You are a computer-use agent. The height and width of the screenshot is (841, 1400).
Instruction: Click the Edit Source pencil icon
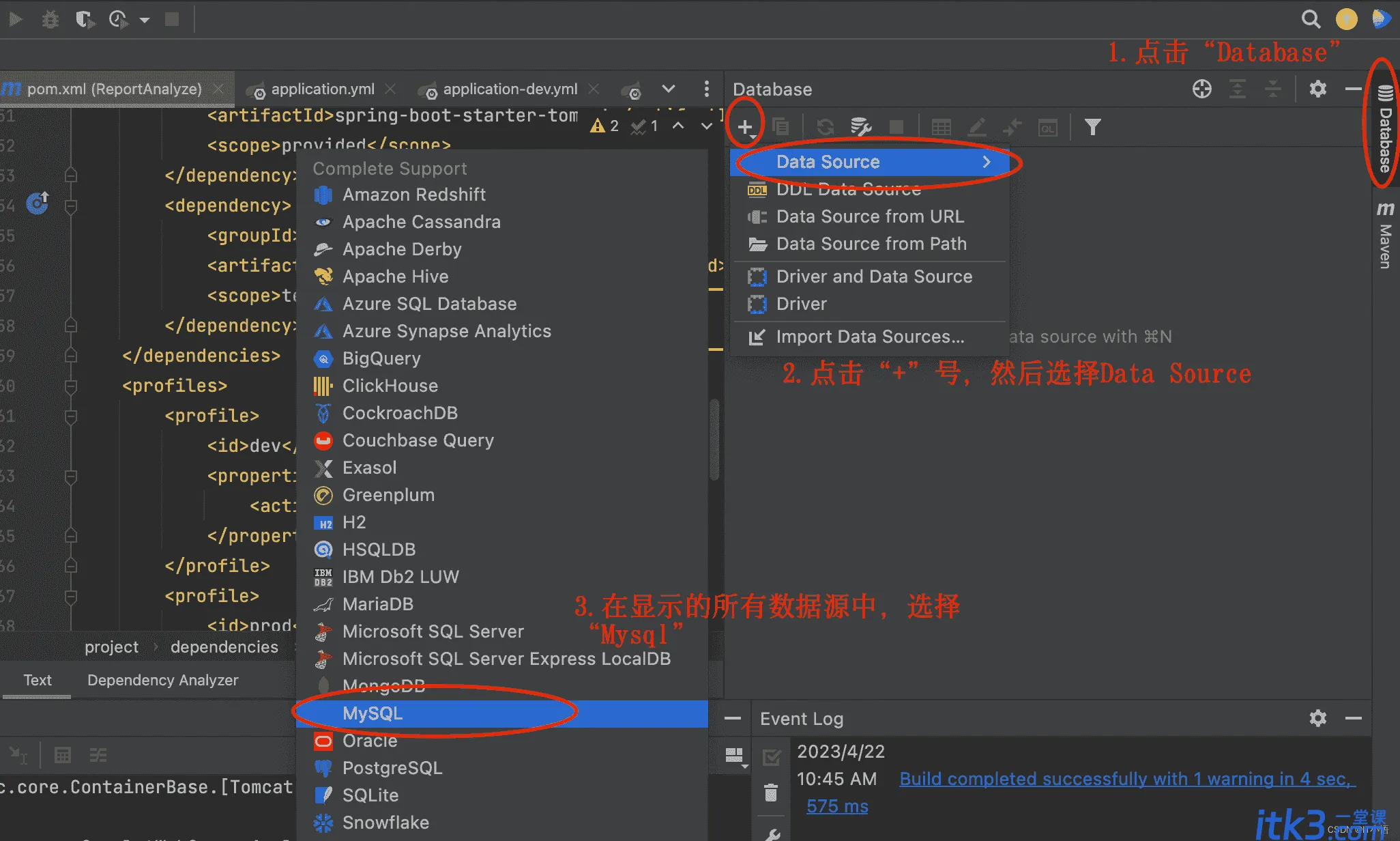pos(977,127)
